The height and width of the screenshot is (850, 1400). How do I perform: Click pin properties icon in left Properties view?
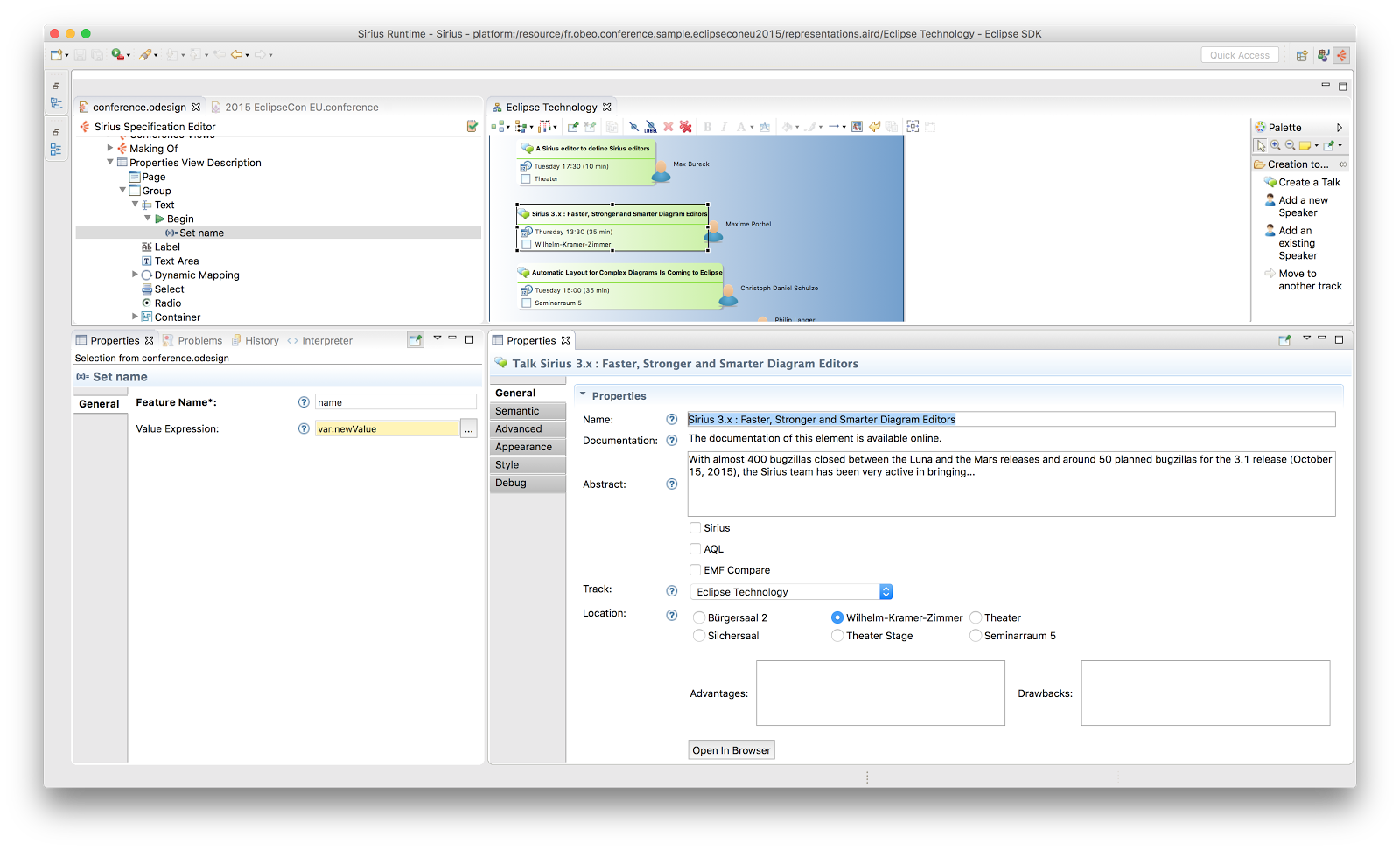(416, 340)
